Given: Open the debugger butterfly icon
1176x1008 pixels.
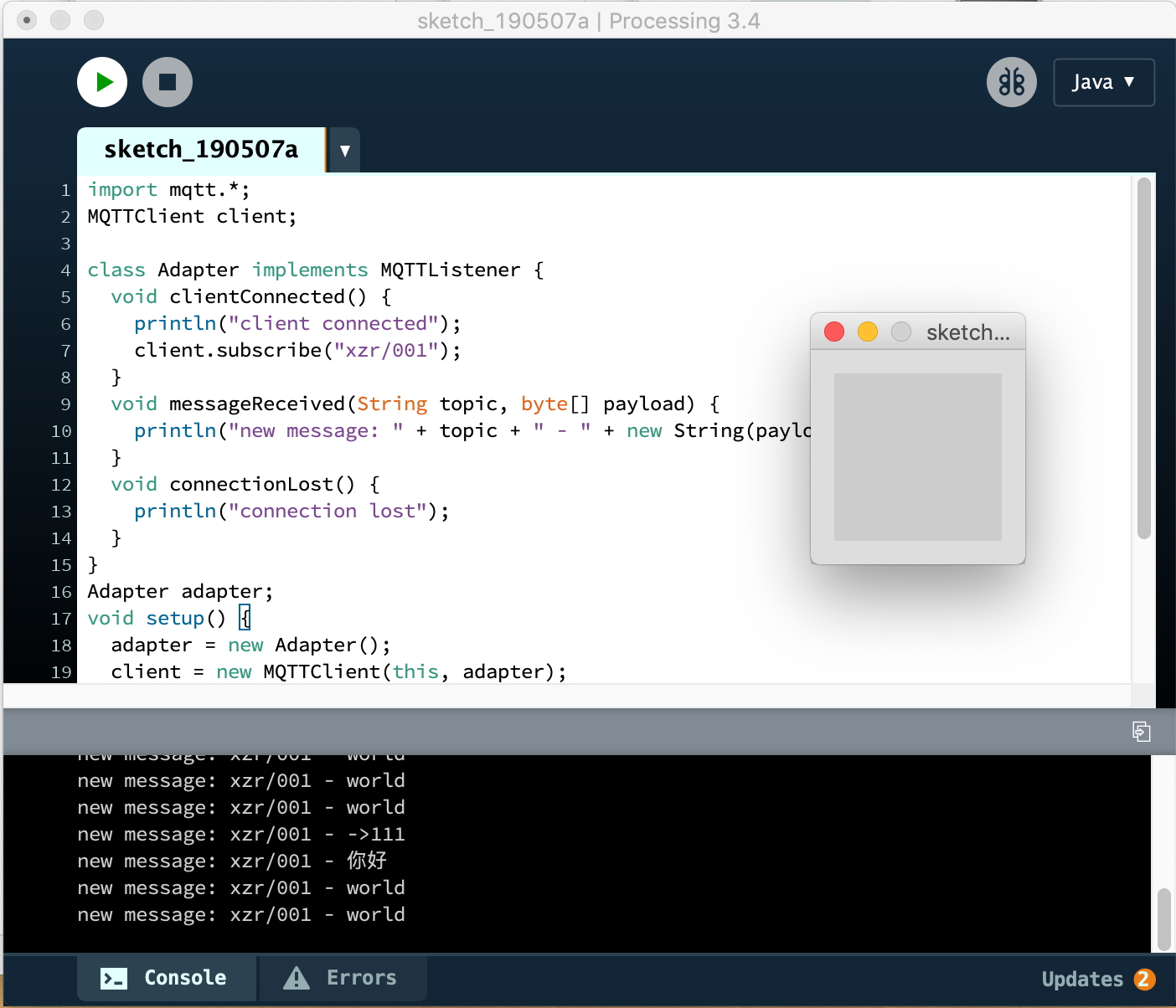Looking at the screenshot, I should (x=1012, y=82).
